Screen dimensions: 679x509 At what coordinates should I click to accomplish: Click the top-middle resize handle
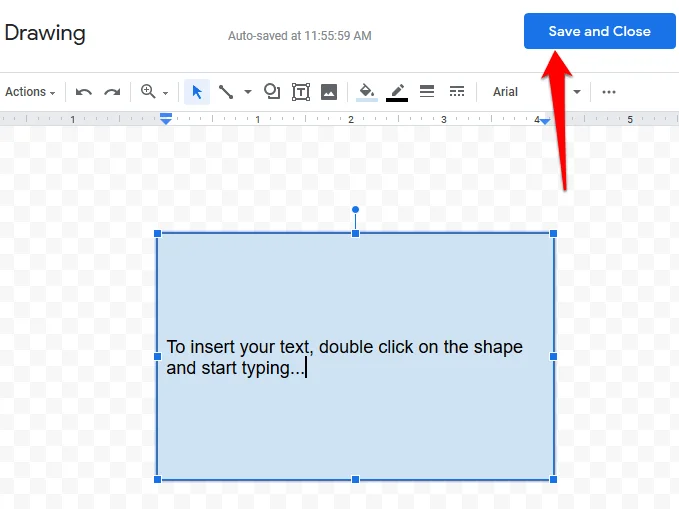[356, 233]
